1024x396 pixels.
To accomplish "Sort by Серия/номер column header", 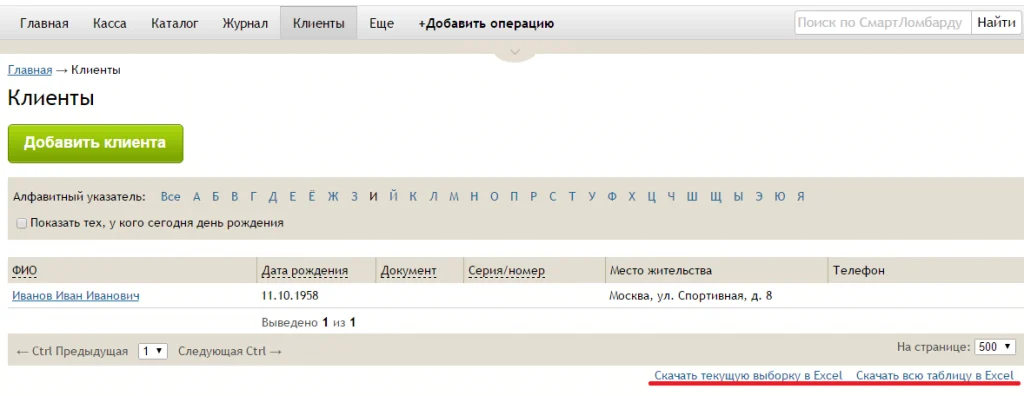I will coord(507,271).
